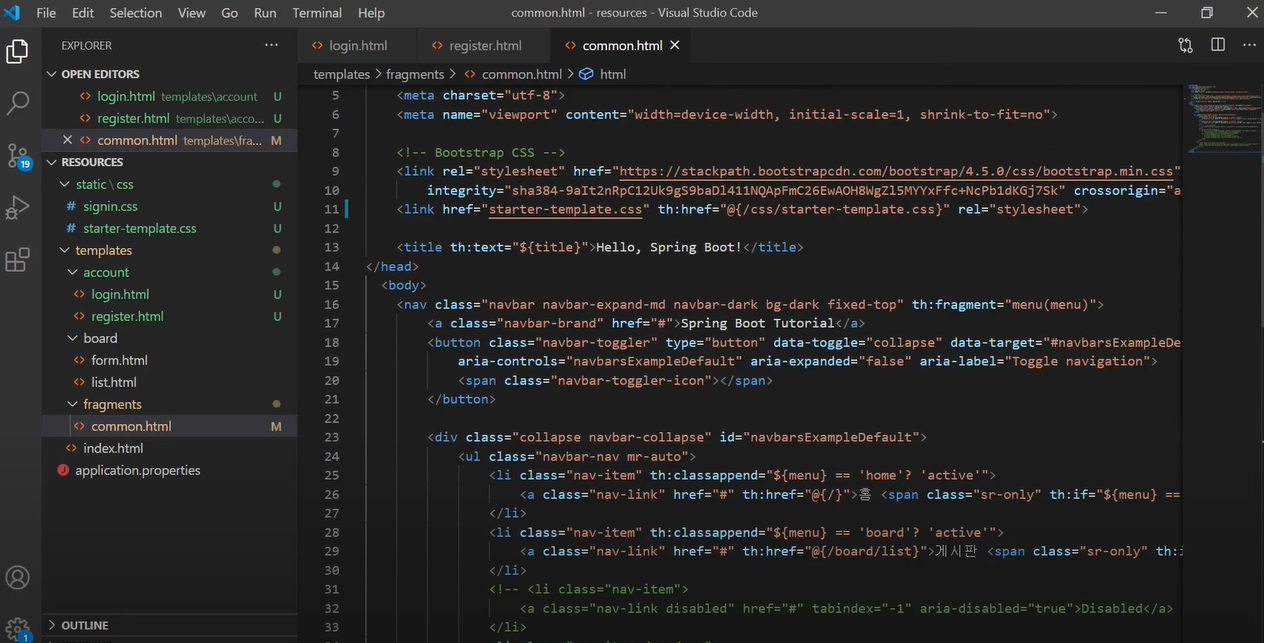Viewport: 1264px width, 643px height.
Task: Open the Explorer view in activity bar
Action: coord(18,52)
